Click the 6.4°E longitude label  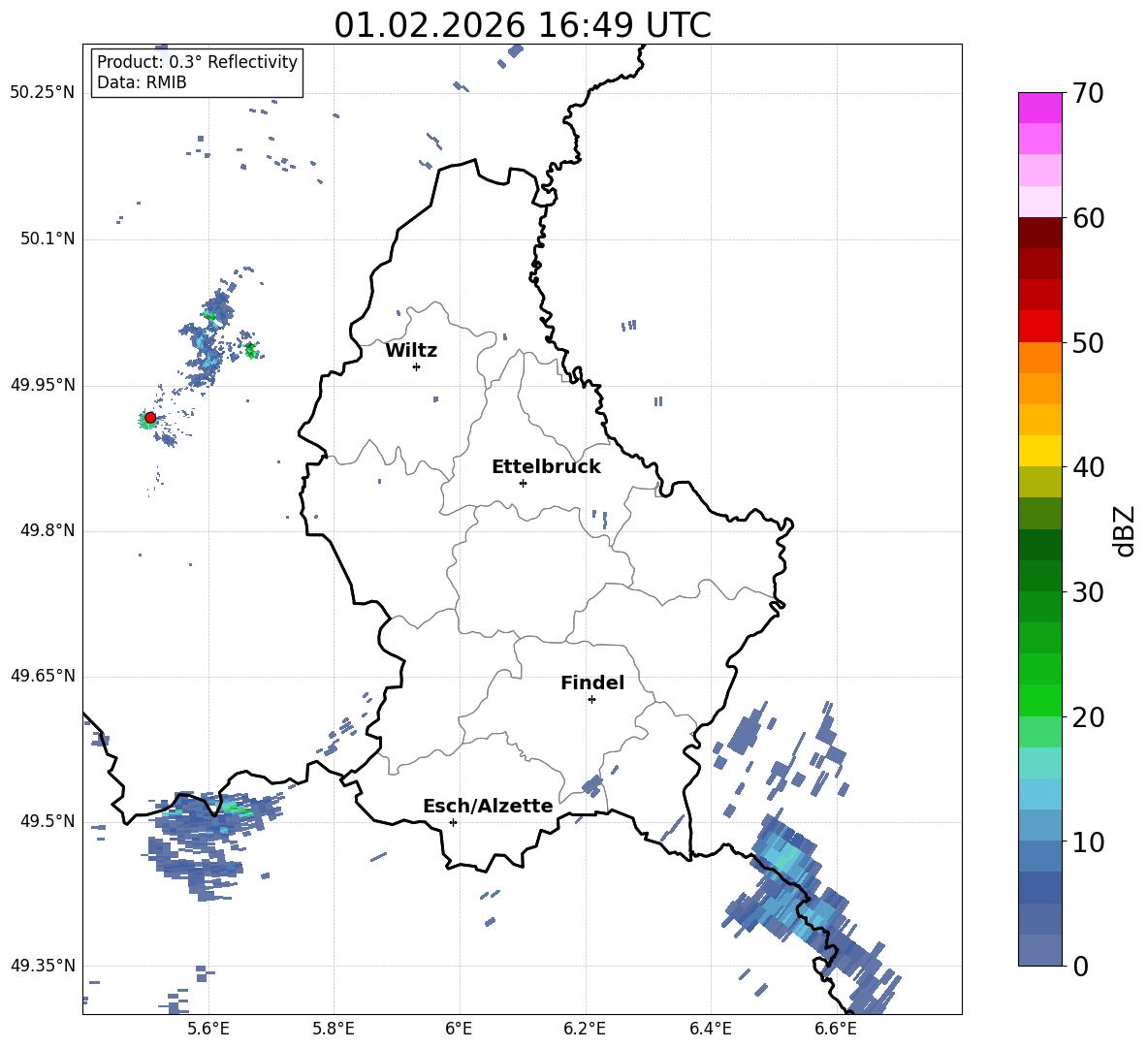pyautogui.click(x=711, y=1029)
